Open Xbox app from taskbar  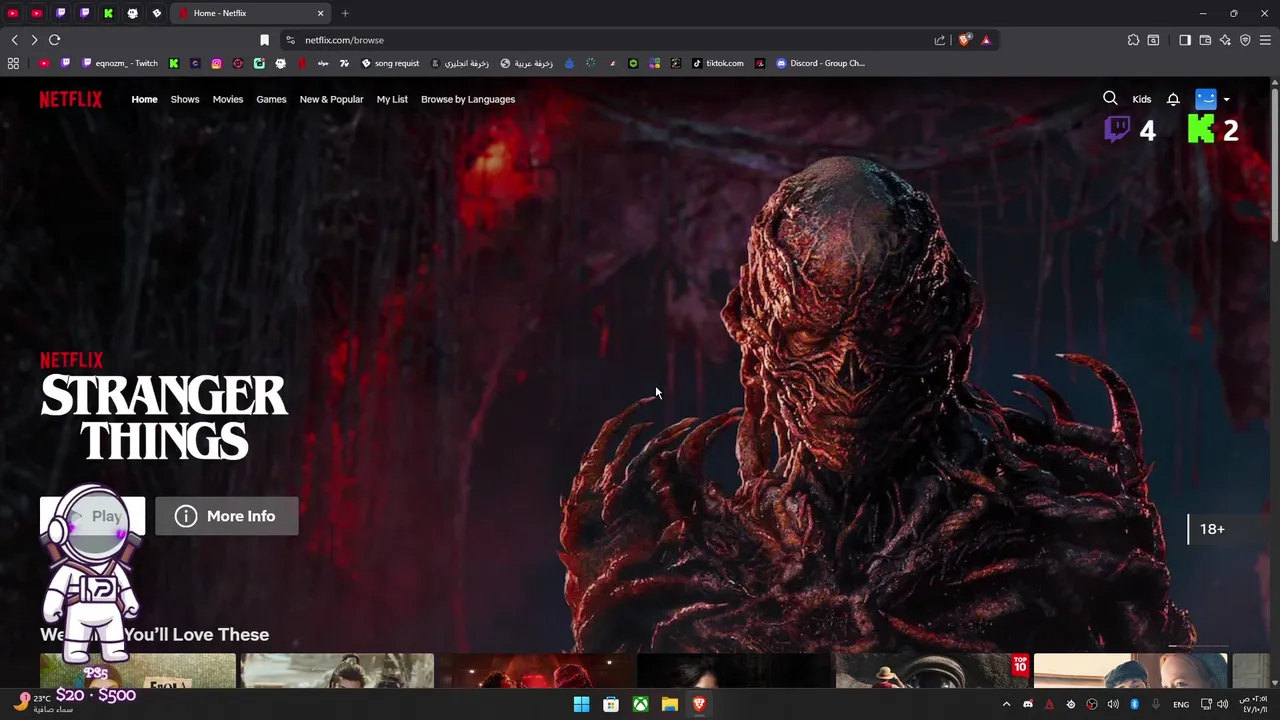[640, 704]
